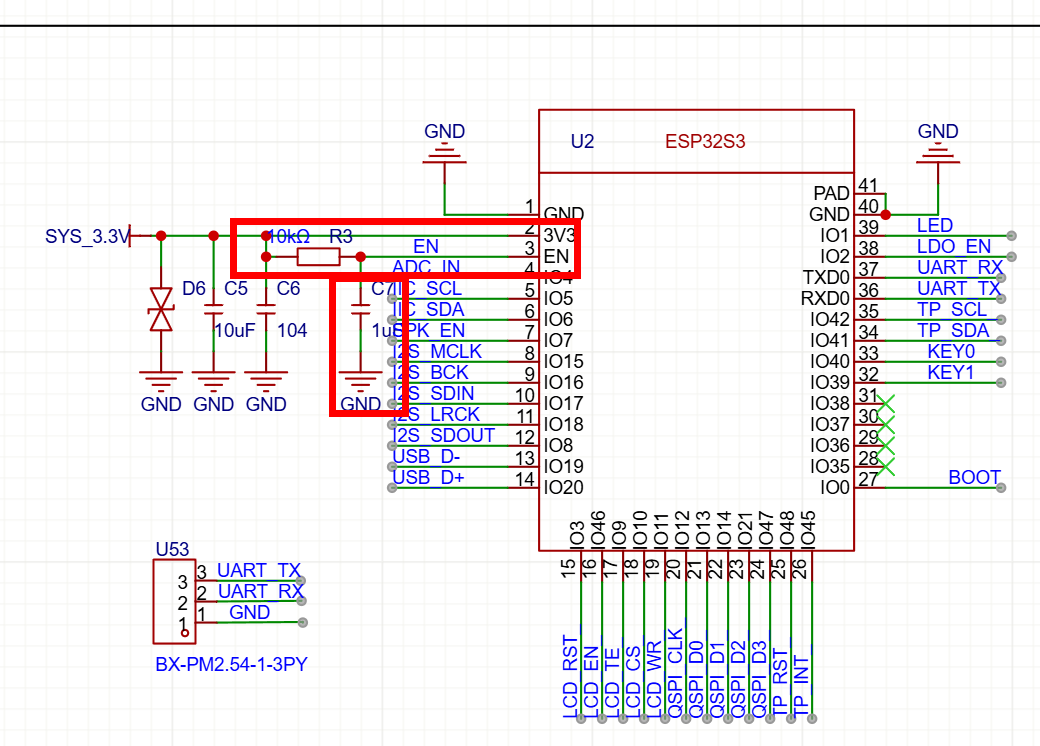Select the R3 designator text

point(341,236)
